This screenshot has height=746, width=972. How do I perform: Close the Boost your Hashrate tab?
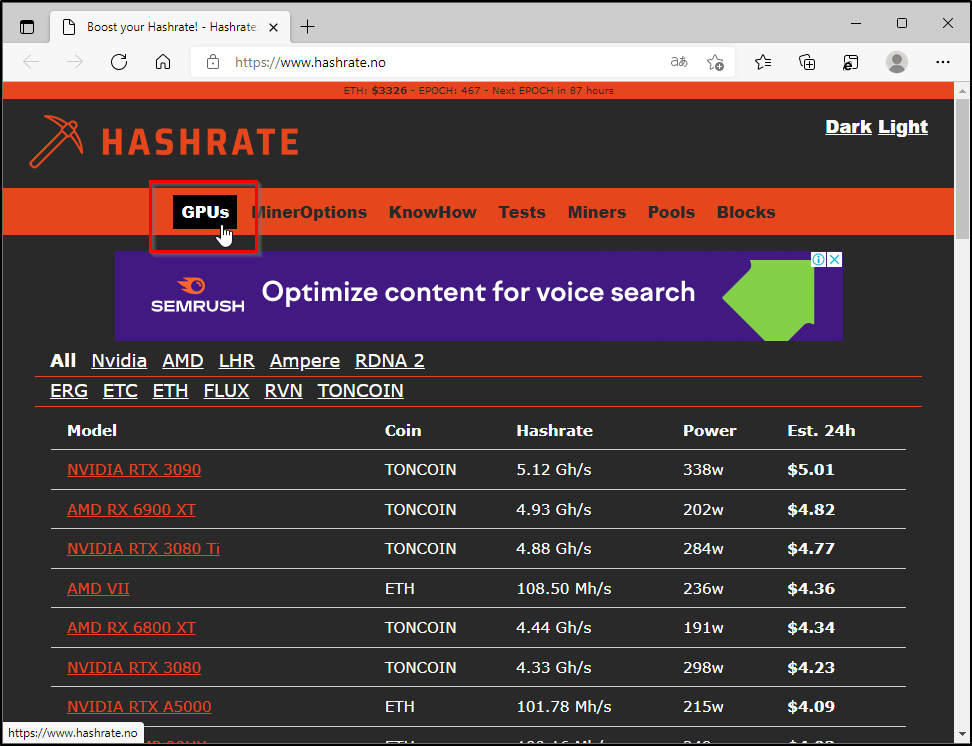click(273, 27)
